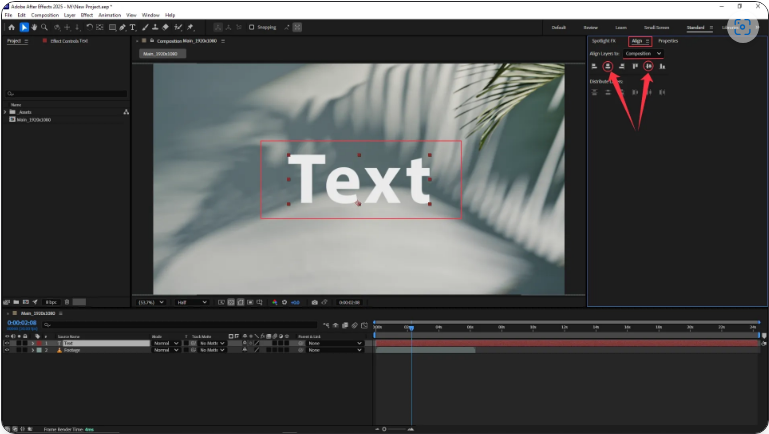Click the viewer snapshot camera icon
Screen dimensions: 769x434
point(314,303)
